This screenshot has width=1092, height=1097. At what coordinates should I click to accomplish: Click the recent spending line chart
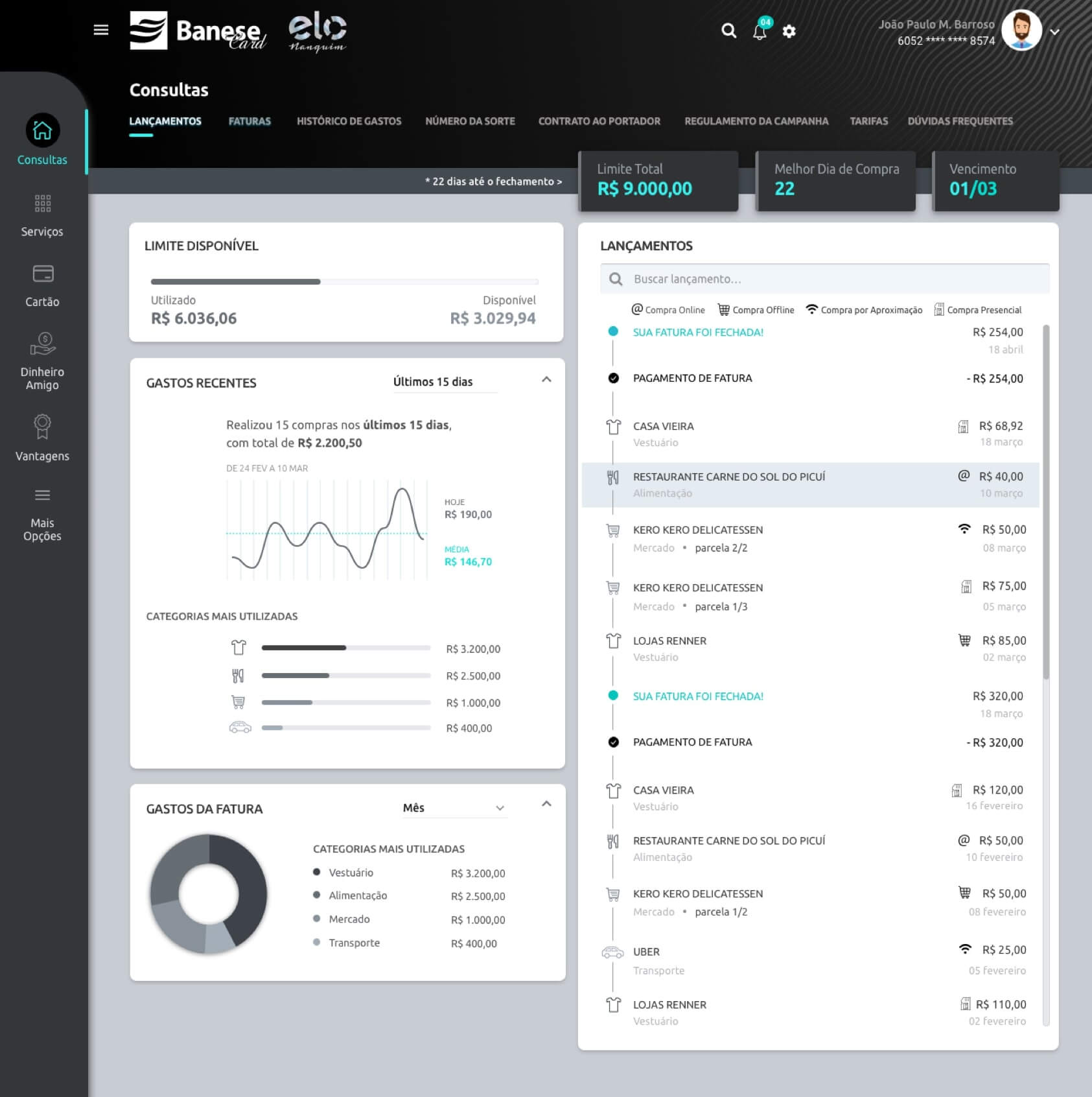pos(327,530)
